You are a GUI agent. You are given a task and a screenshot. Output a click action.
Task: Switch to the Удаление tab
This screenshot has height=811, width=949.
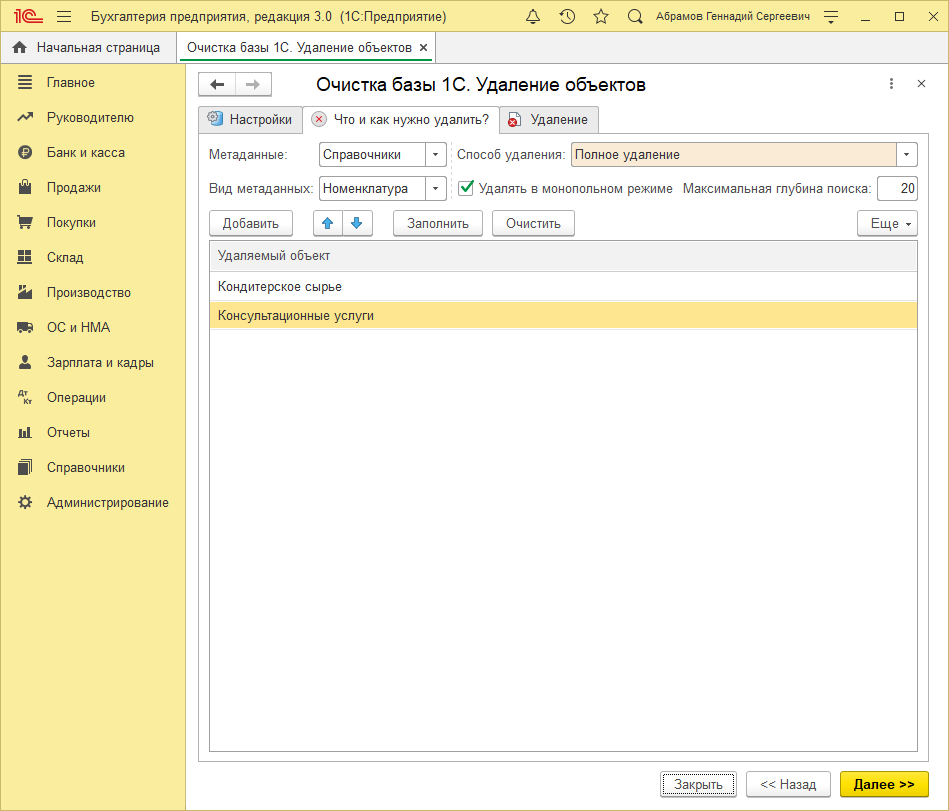pos(549,119)
